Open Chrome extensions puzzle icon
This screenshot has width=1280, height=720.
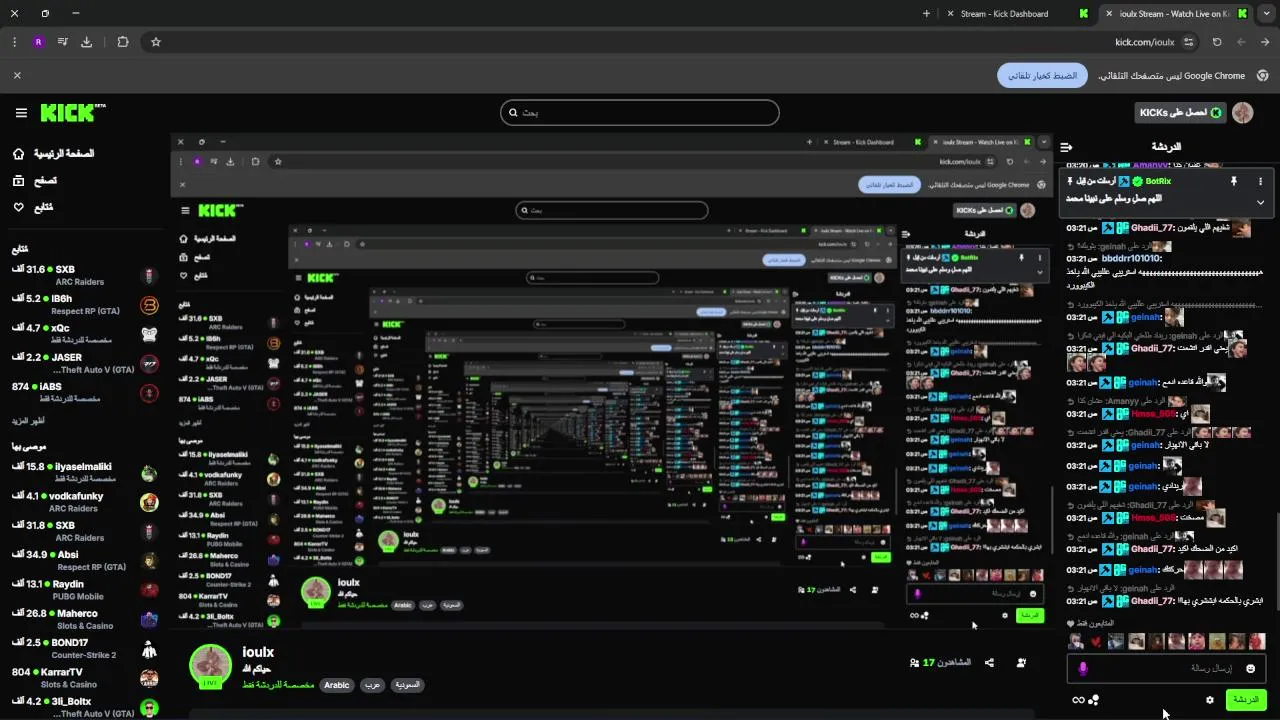(x=123, y=42)
